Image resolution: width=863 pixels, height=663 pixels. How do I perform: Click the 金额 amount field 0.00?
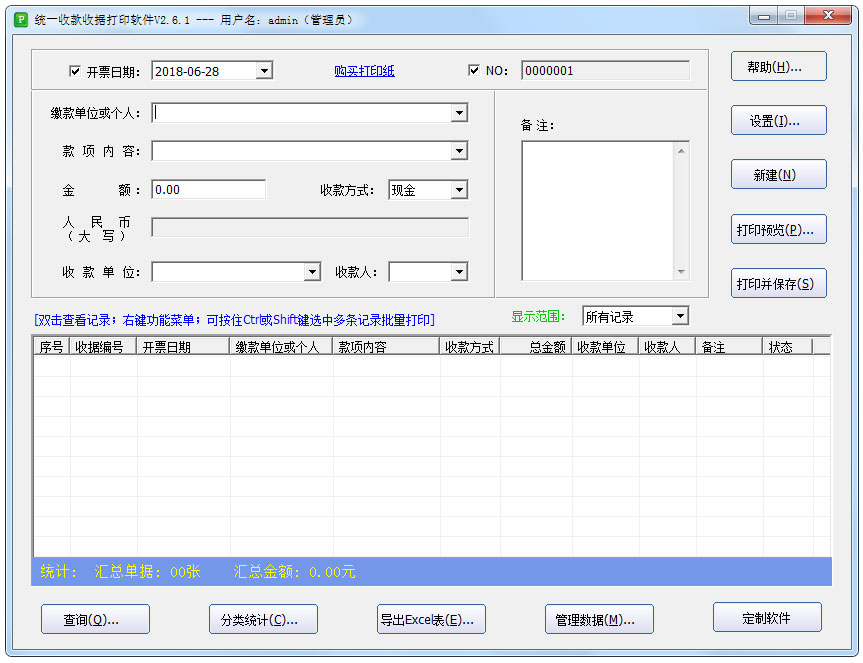209,190
